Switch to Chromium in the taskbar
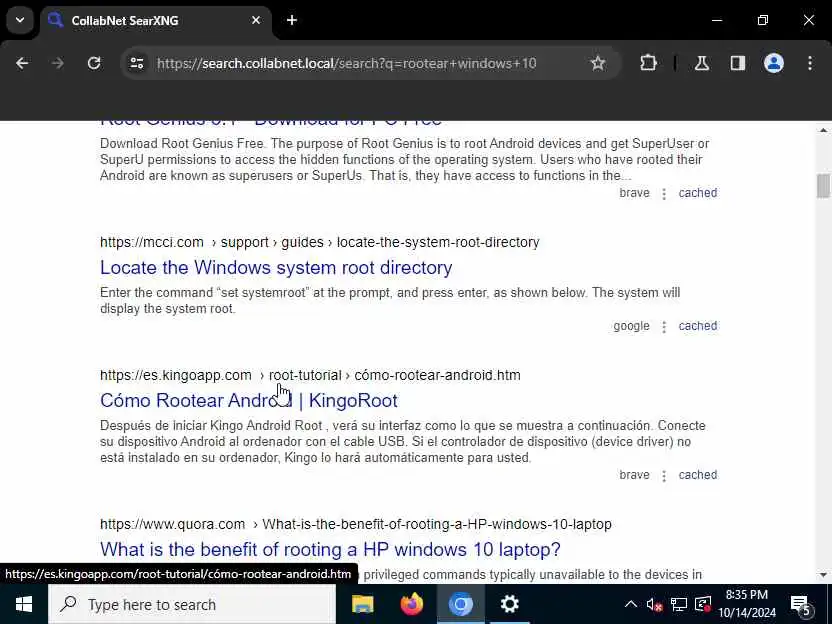Screen dimensions: 832x624 coord(461,604)
